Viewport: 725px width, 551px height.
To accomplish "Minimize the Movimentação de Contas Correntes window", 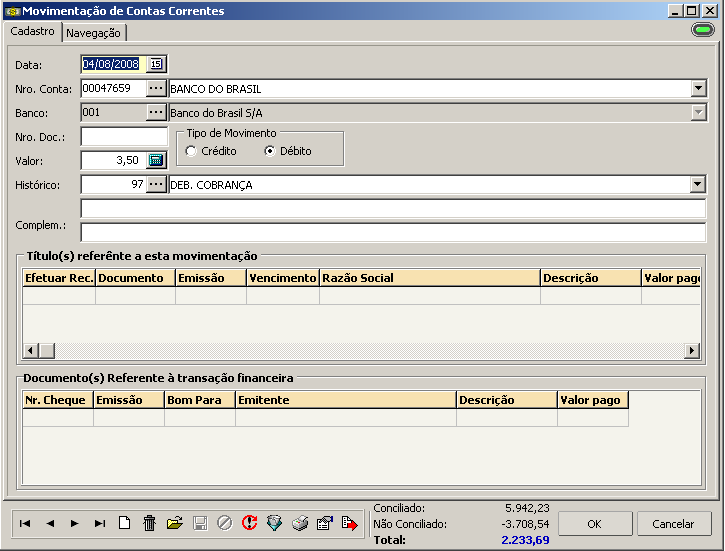I will point(676,11).
